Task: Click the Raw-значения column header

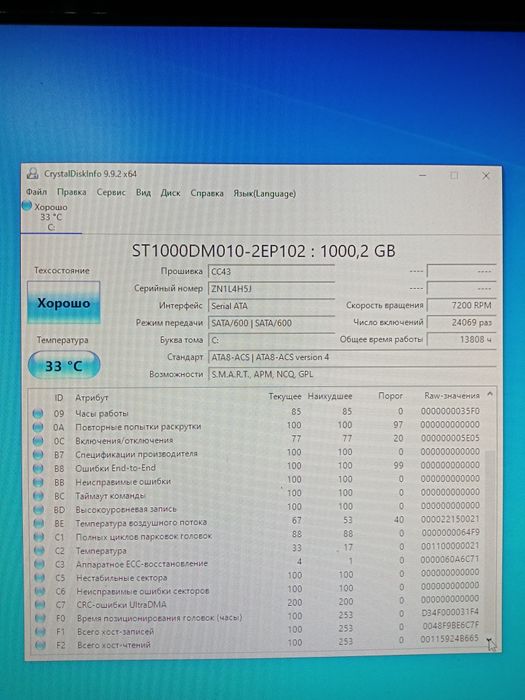Action: point(452,396)
